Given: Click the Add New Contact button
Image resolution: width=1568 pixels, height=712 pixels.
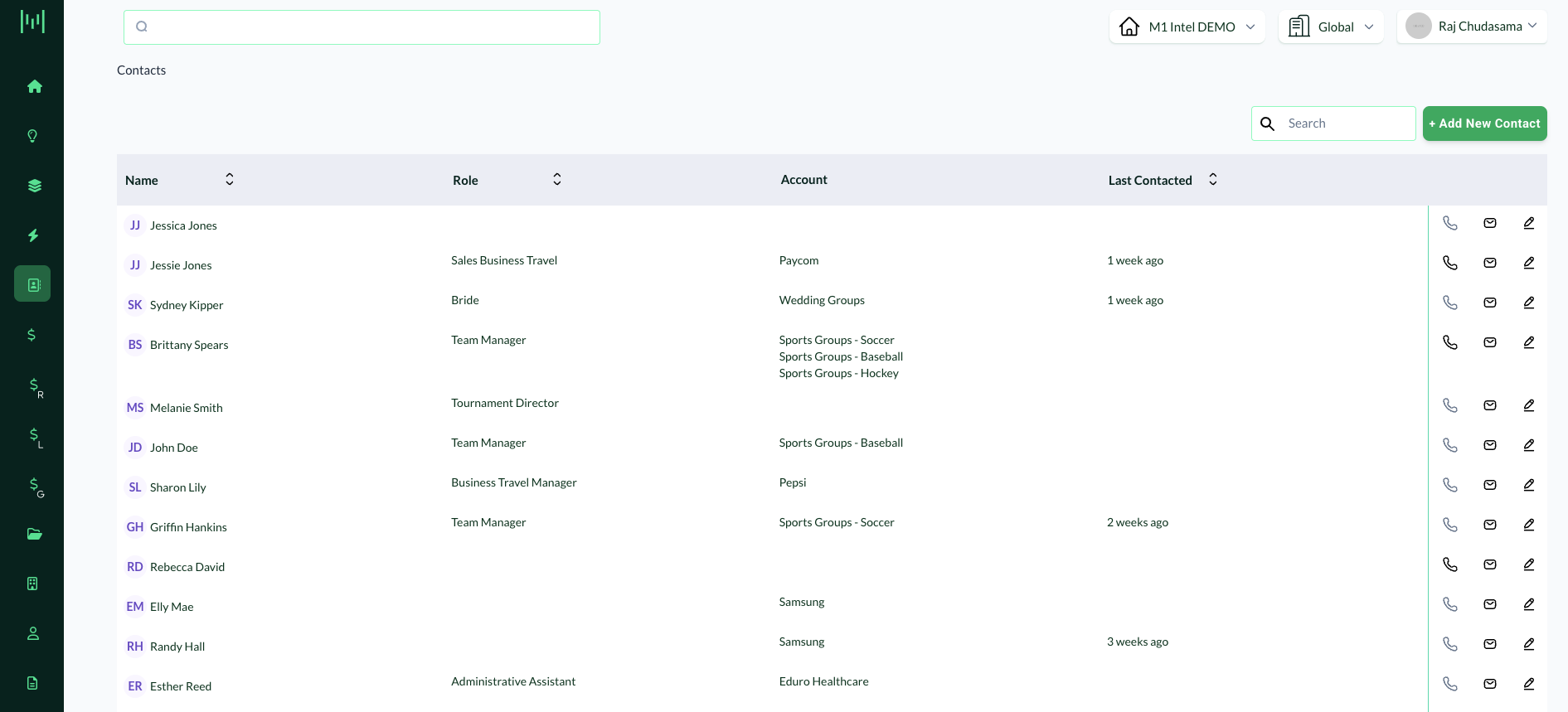Looking at the screenshot, I should click(x=1484, y=124).
